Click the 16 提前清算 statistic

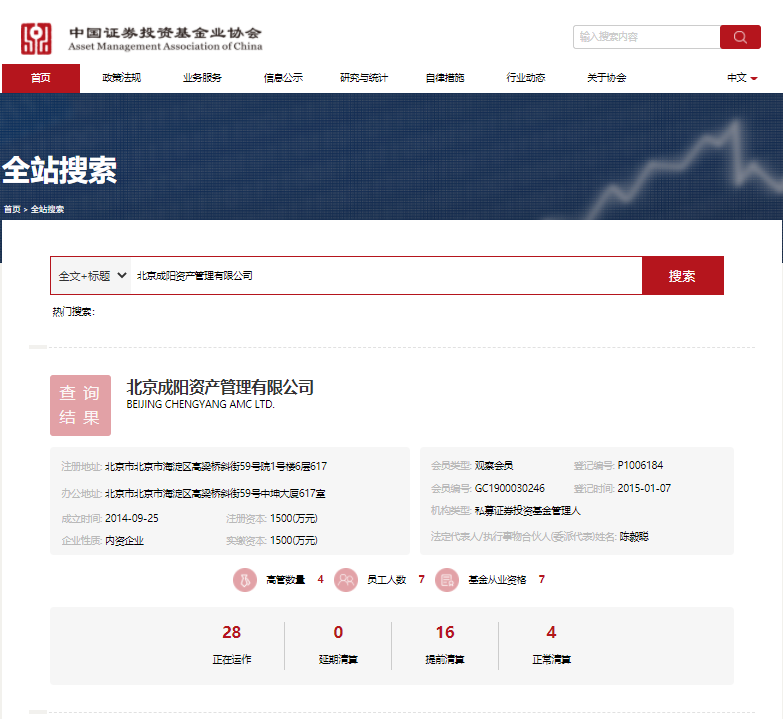click(x=445, y=645)
